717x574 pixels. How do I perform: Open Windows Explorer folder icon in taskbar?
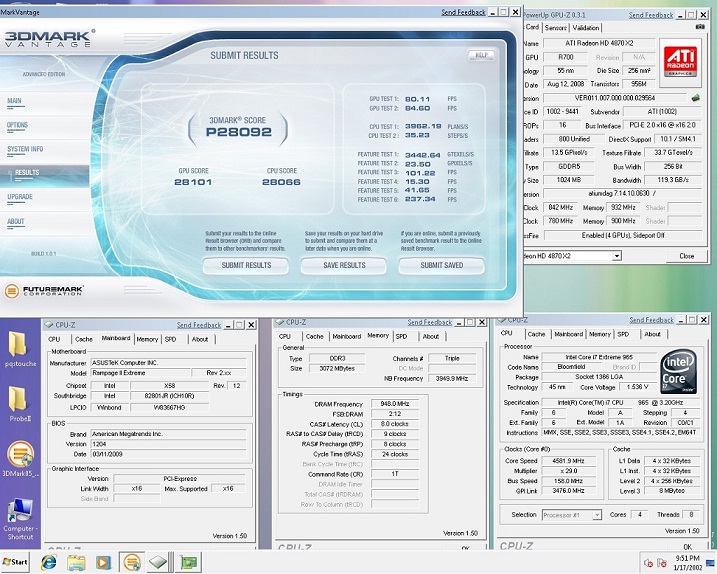coord(76,562)
